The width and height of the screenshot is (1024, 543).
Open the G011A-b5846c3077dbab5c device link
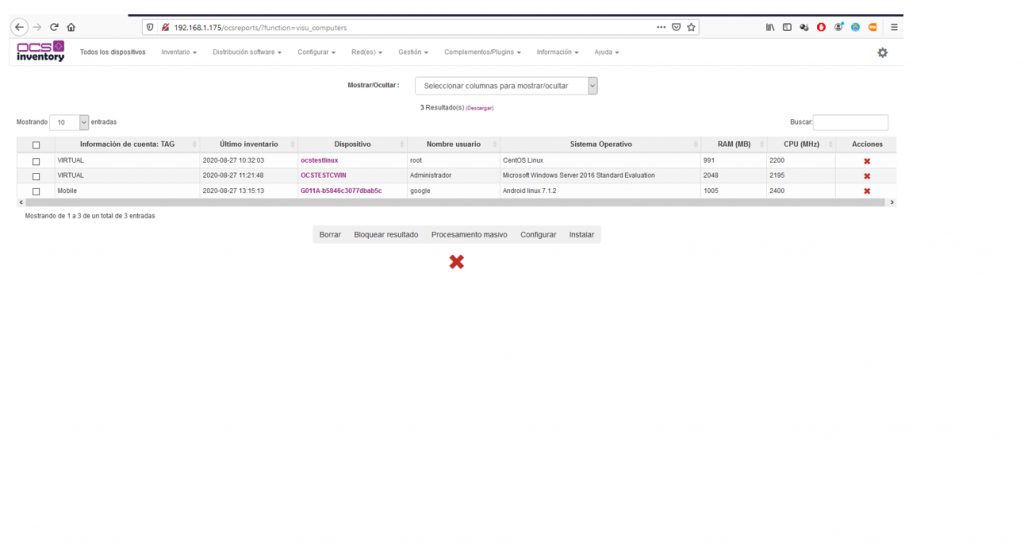(341, 191)
